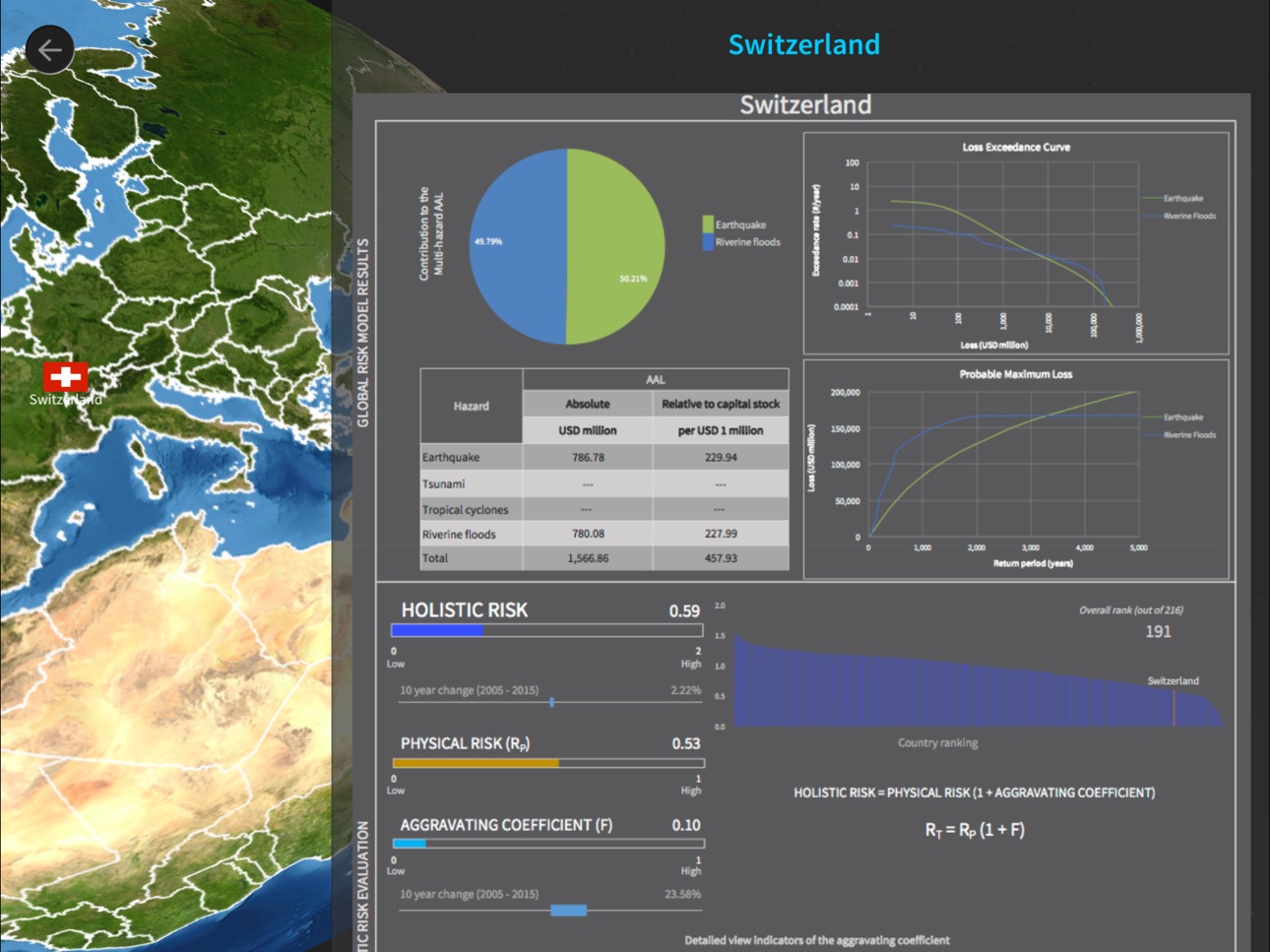Select the 'Switzerland' label under the flag
The width and height of the screenshot is (1270, 952).
[x=65, y=400]
